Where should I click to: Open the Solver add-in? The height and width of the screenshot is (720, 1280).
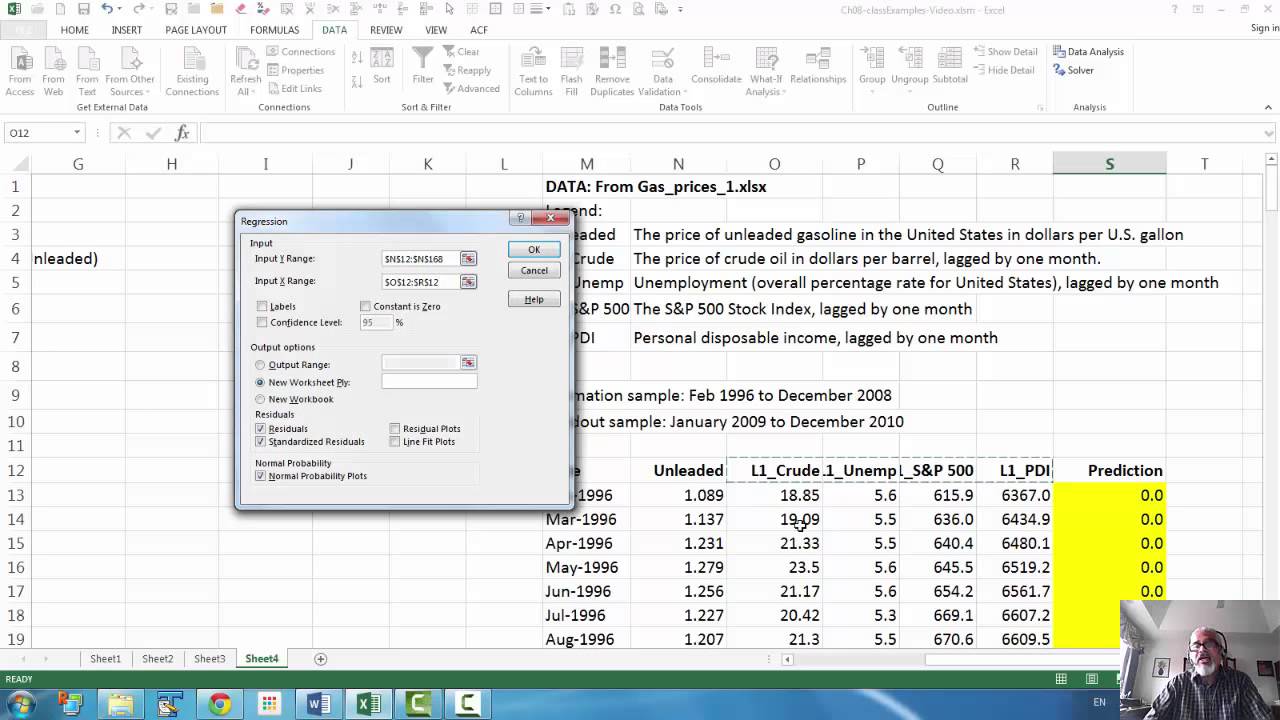pyautogui.click(x=1073, y=71)
